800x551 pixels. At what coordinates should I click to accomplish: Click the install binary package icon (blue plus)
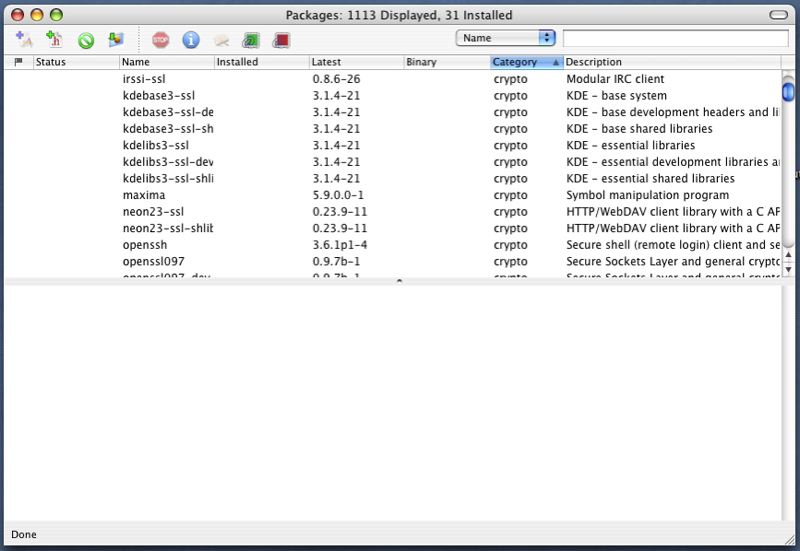tap(23, 39)
